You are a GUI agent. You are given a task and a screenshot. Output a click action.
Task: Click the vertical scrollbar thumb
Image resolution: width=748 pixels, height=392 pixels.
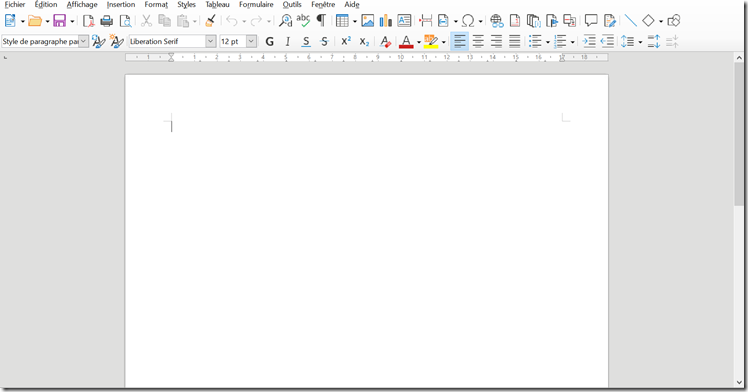(x=739, y=134)
